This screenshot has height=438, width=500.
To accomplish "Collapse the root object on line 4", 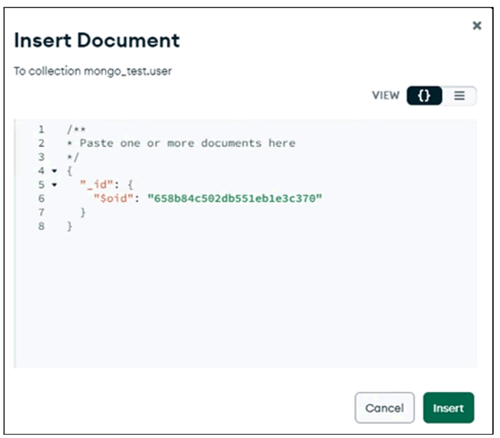I will 54,171.
